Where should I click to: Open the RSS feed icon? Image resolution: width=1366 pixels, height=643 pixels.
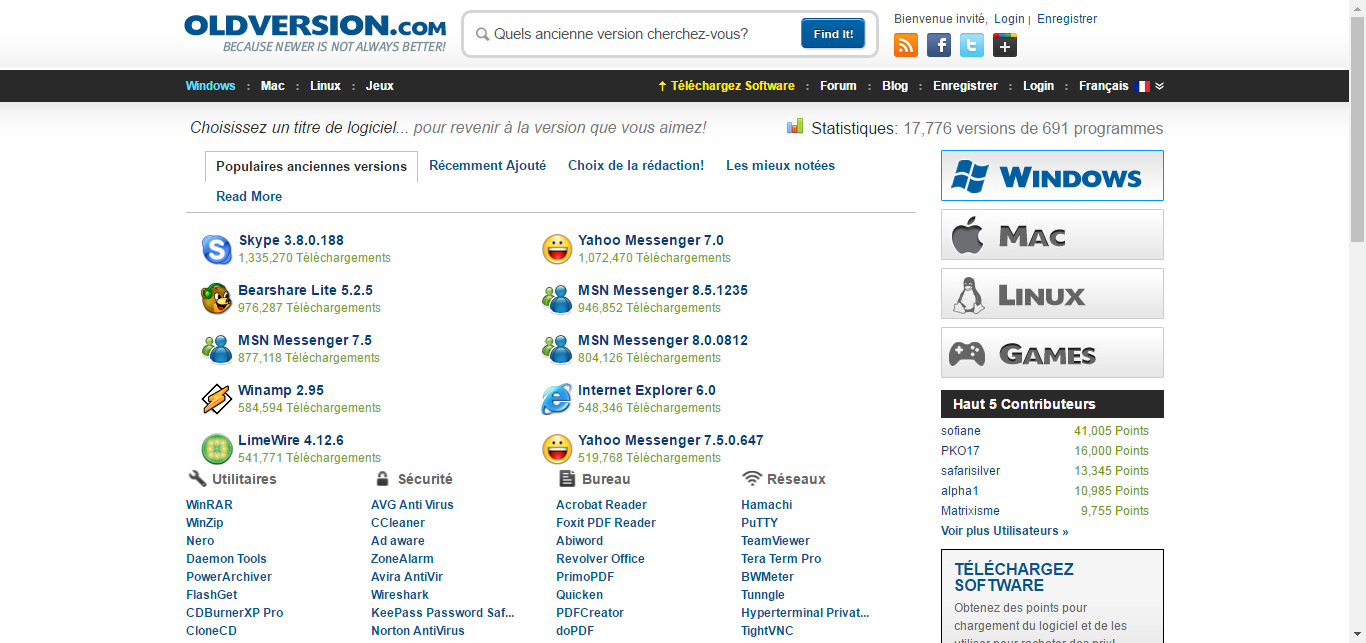coord(906,45)
